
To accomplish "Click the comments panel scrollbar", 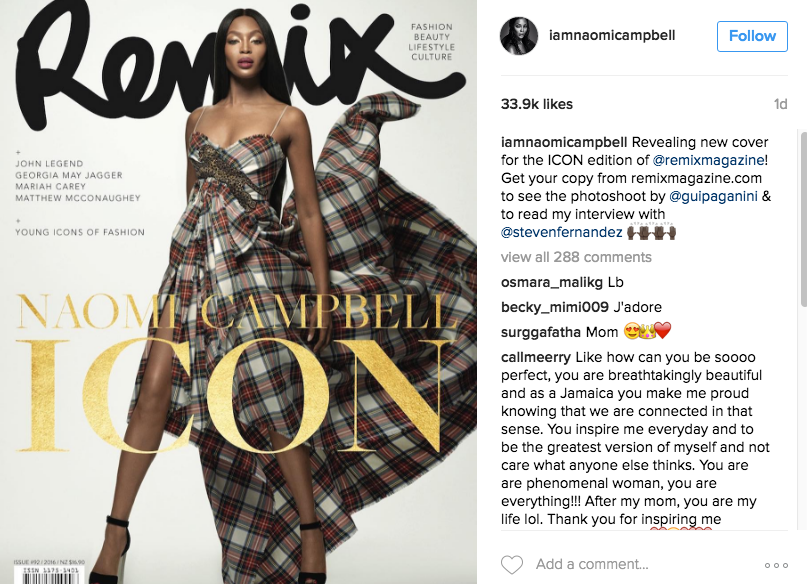I will (803, 219).
